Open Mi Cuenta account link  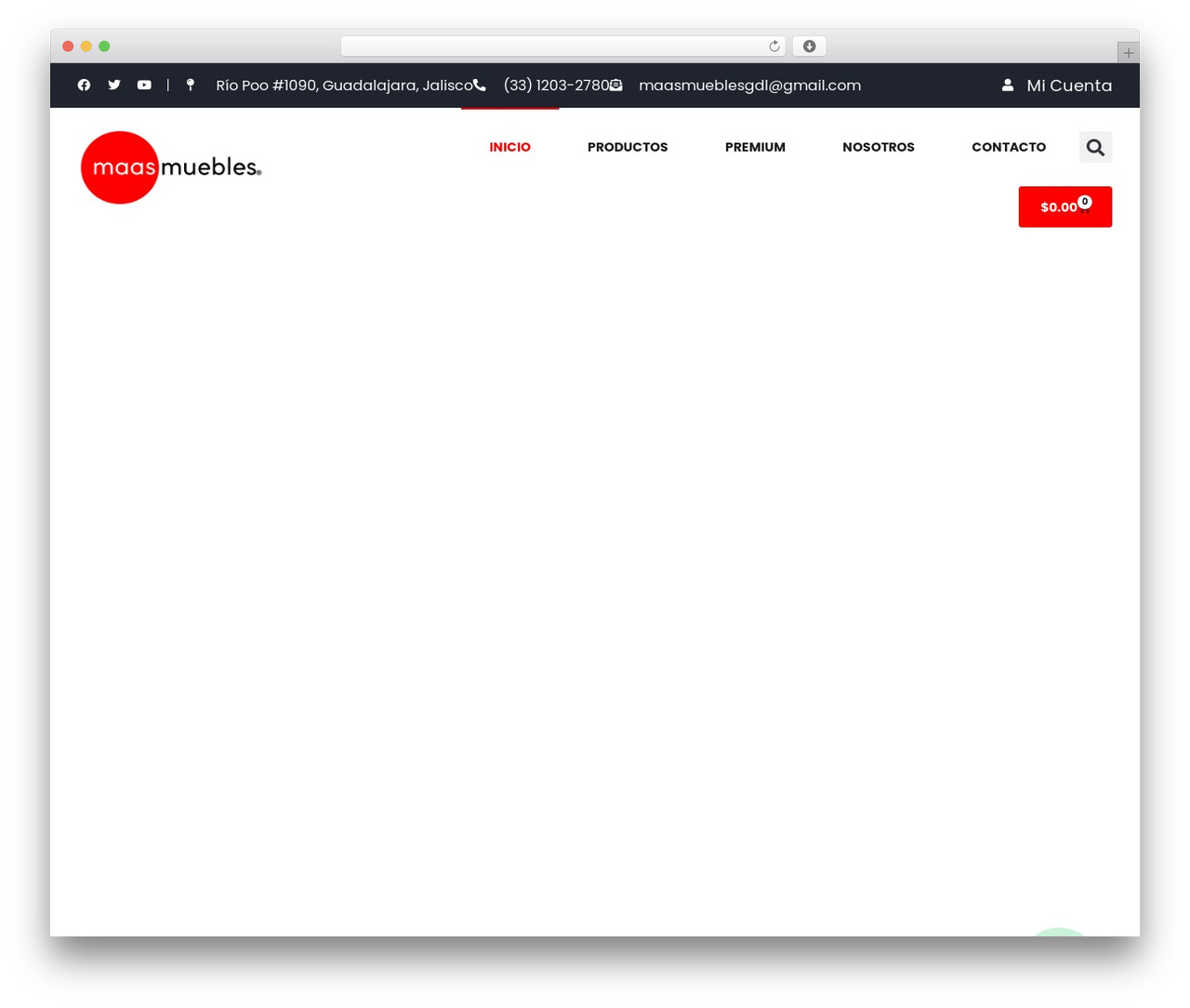[1069, 86]
